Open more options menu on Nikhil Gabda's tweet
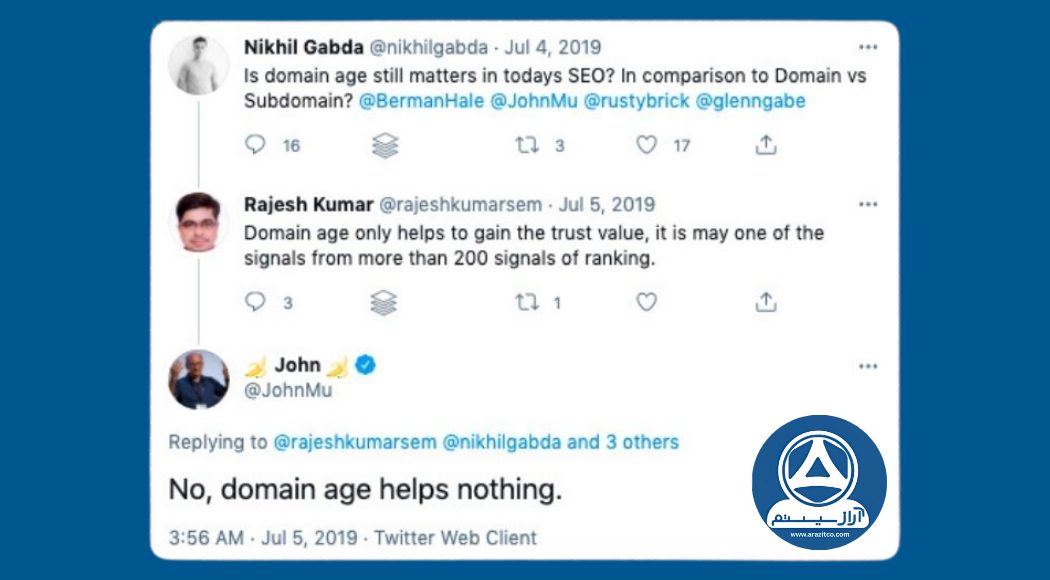 click(867, 48)
